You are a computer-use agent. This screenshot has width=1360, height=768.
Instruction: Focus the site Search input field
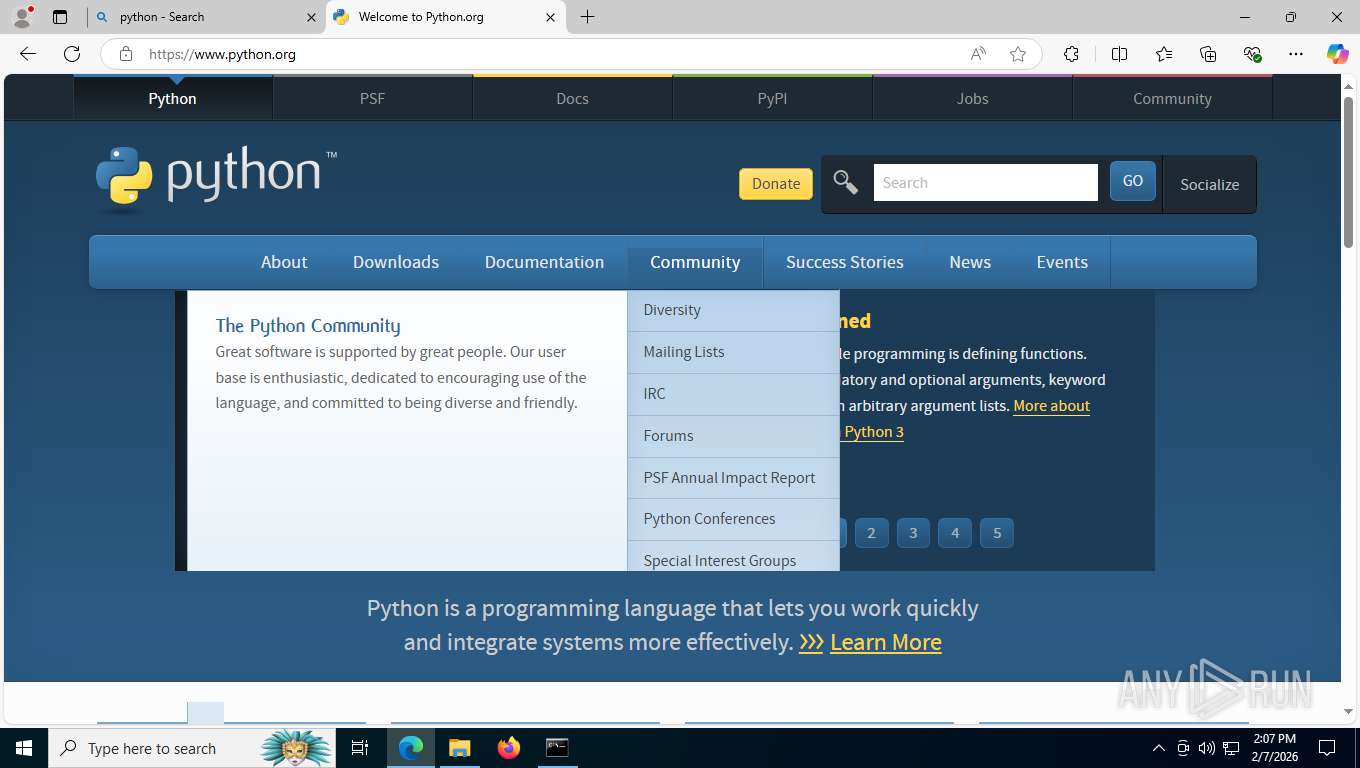coord(986,182)
